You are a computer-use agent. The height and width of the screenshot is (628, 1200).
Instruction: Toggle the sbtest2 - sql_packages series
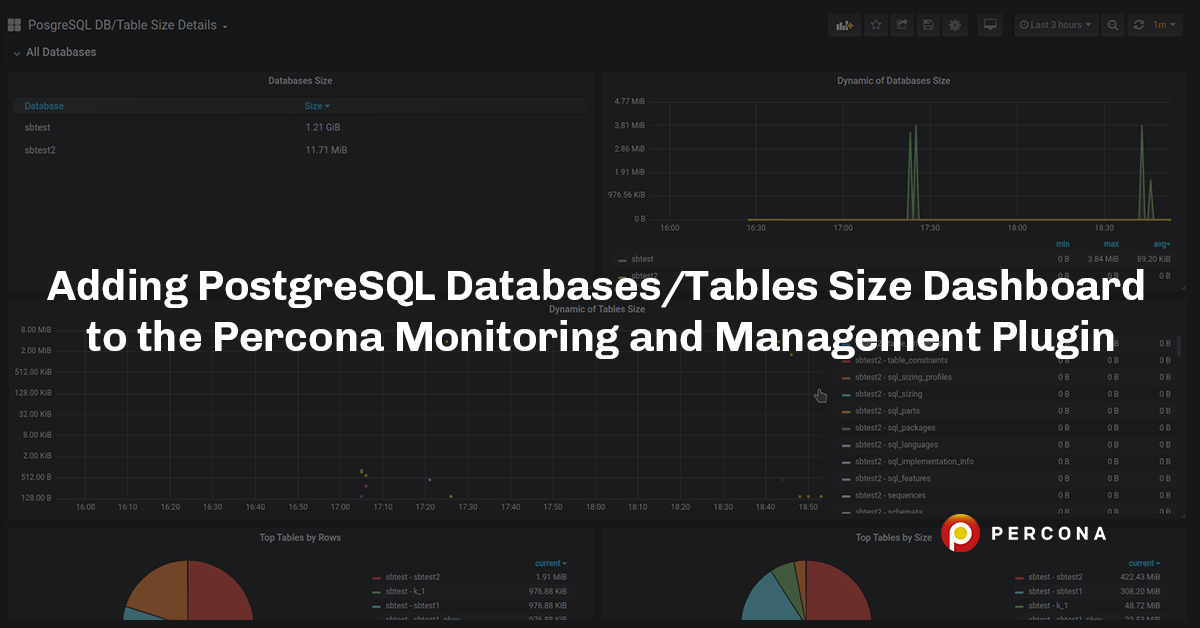click(895, 428)
